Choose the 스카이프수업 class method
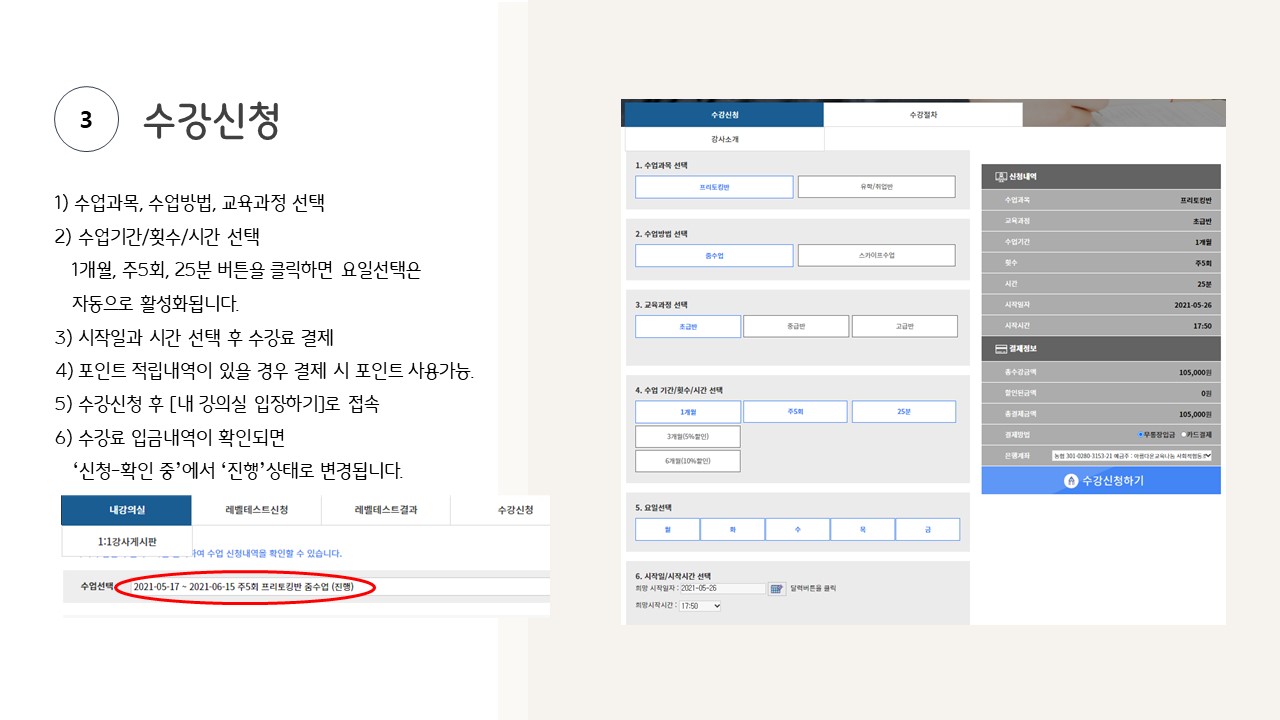Viewport: 1280px width, 720px height. click(876, 256)
